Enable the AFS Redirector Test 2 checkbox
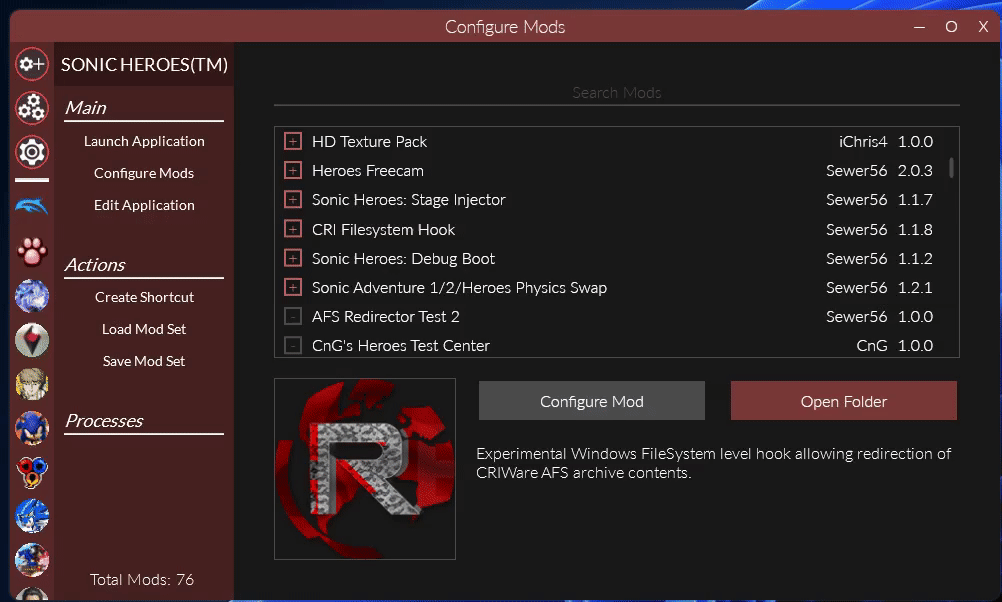The width and height of the screenshot is (1002, 602). pyautogui.click(x=293, y=316)
